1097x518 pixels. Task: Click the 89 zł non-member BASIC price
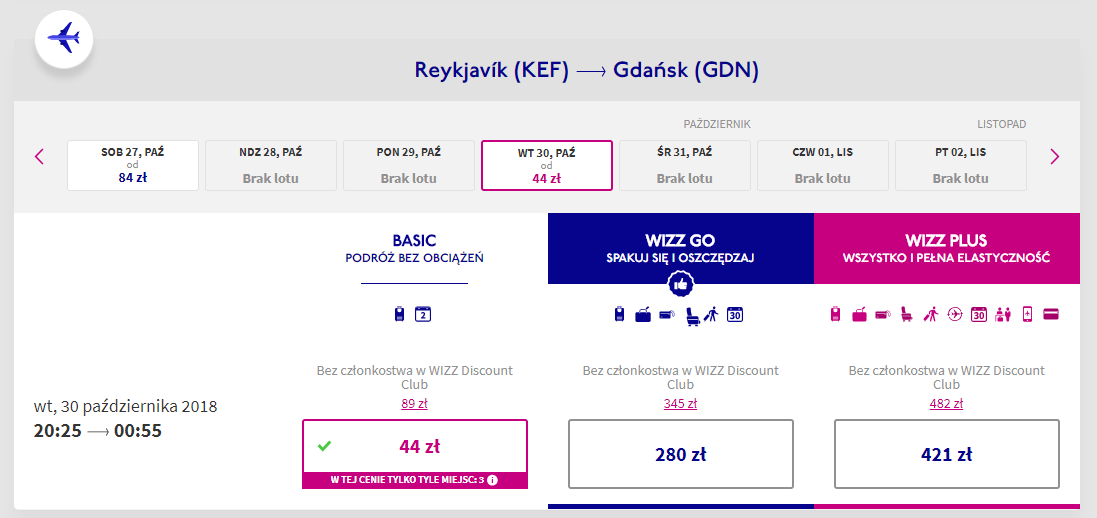pyautogui.click(x=414, y=404)
